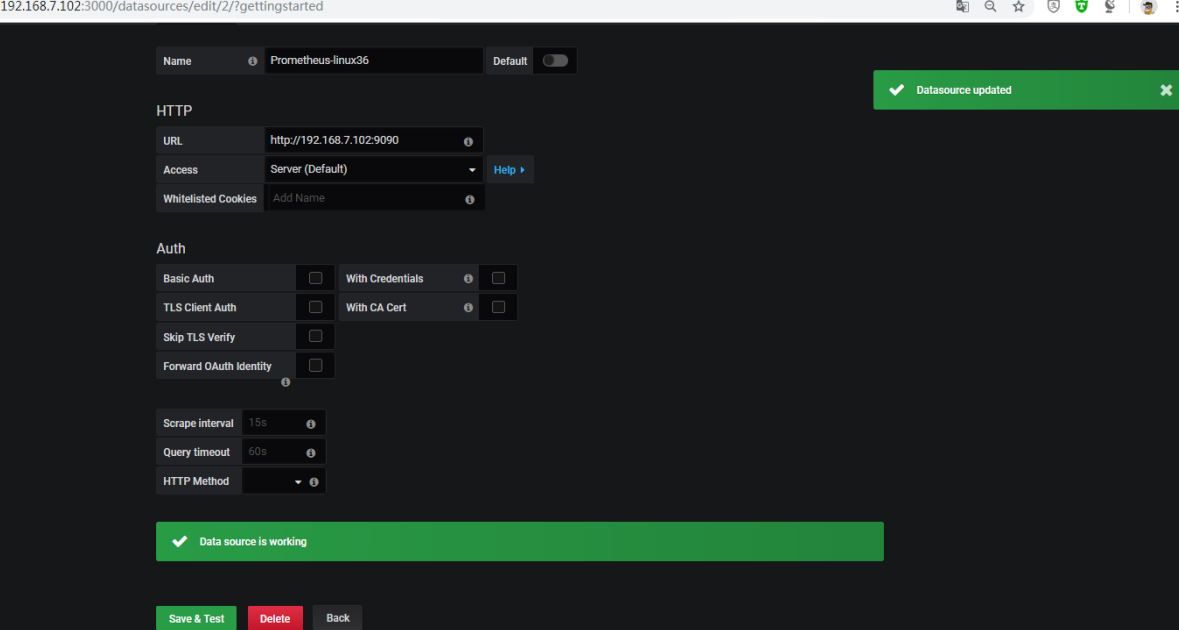Click the info icon in Whitelisted Cookies
1179x630 pixels.
click(470, 199)
